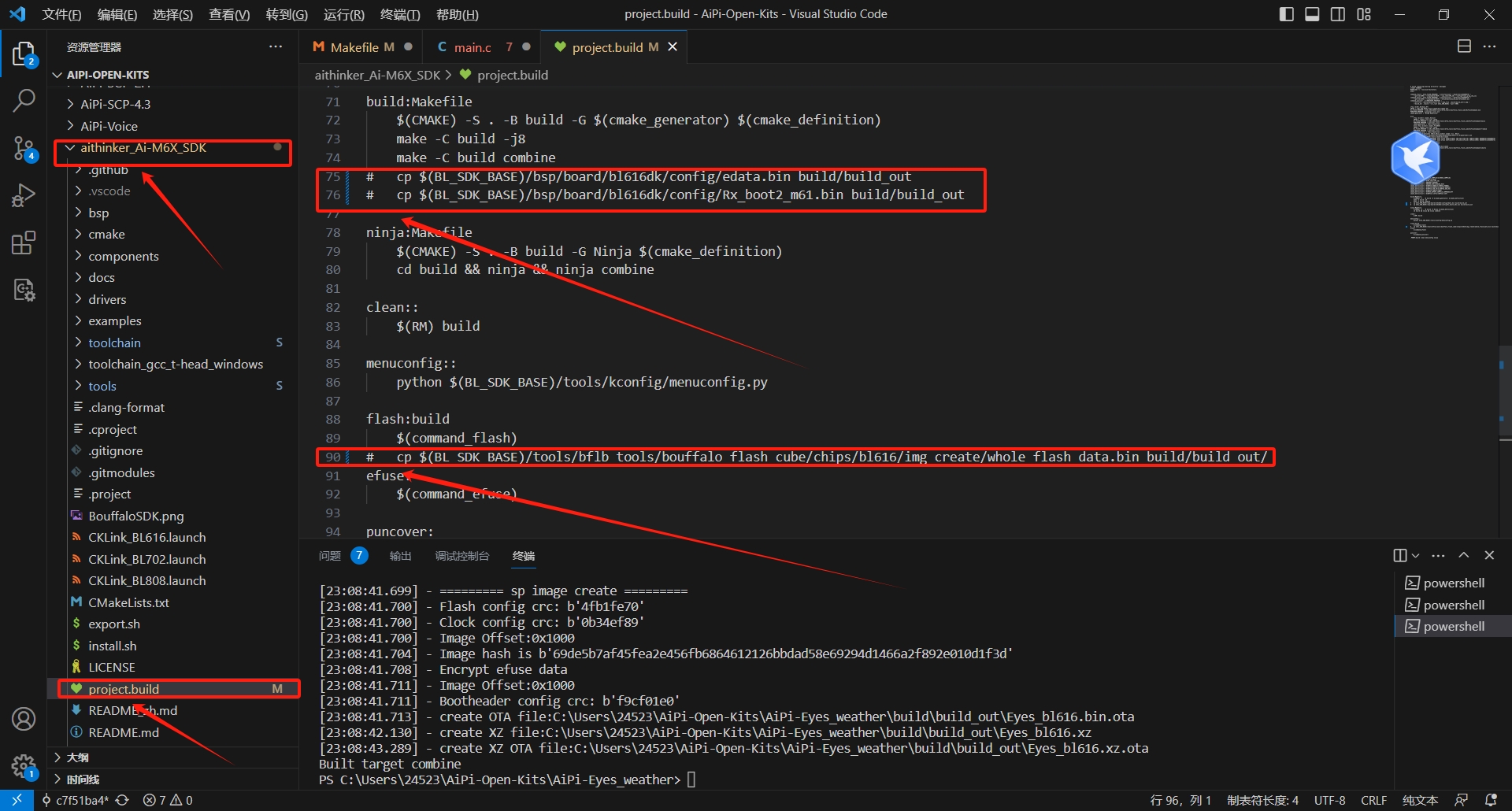This screenshot has width=1512, height=811.
Task: Expand the 大纲 outline section
Action: pyautogui.click(x=173, y=757)
